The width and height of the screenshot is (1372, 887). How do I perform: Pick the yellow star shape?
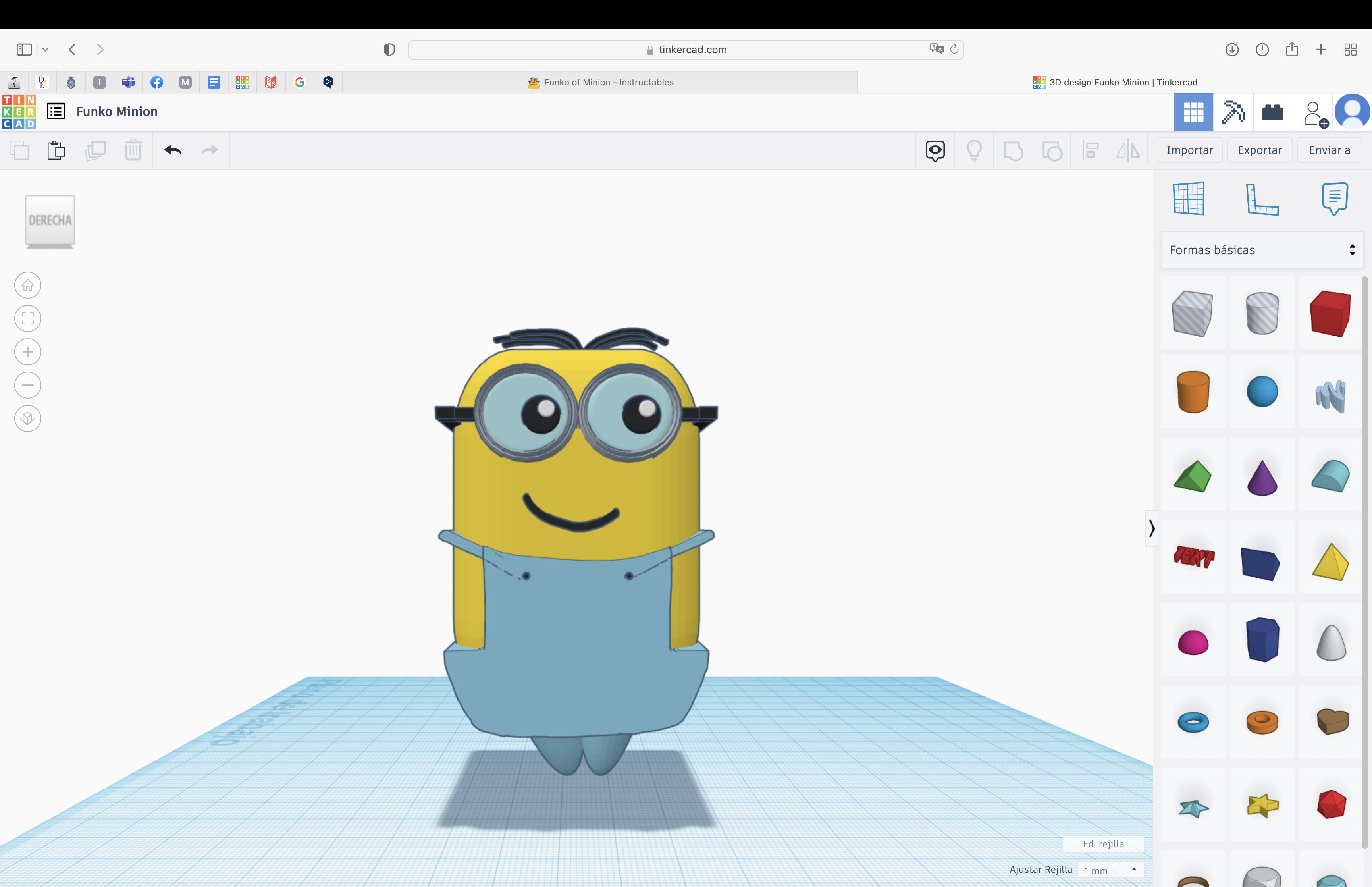[1262, 805]
